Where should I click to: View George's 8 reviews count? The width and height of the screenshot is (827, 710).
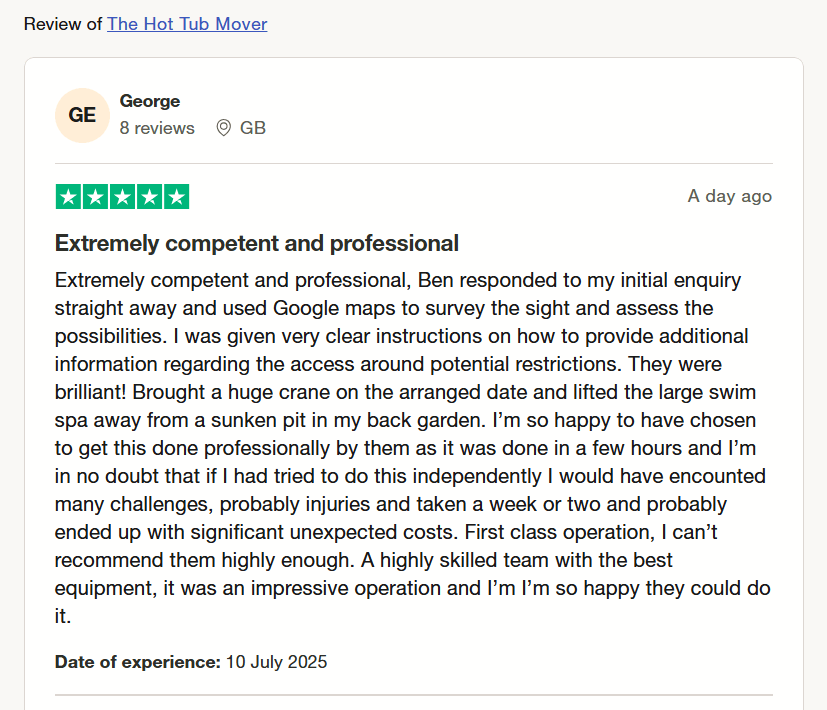tap(157, 128)
